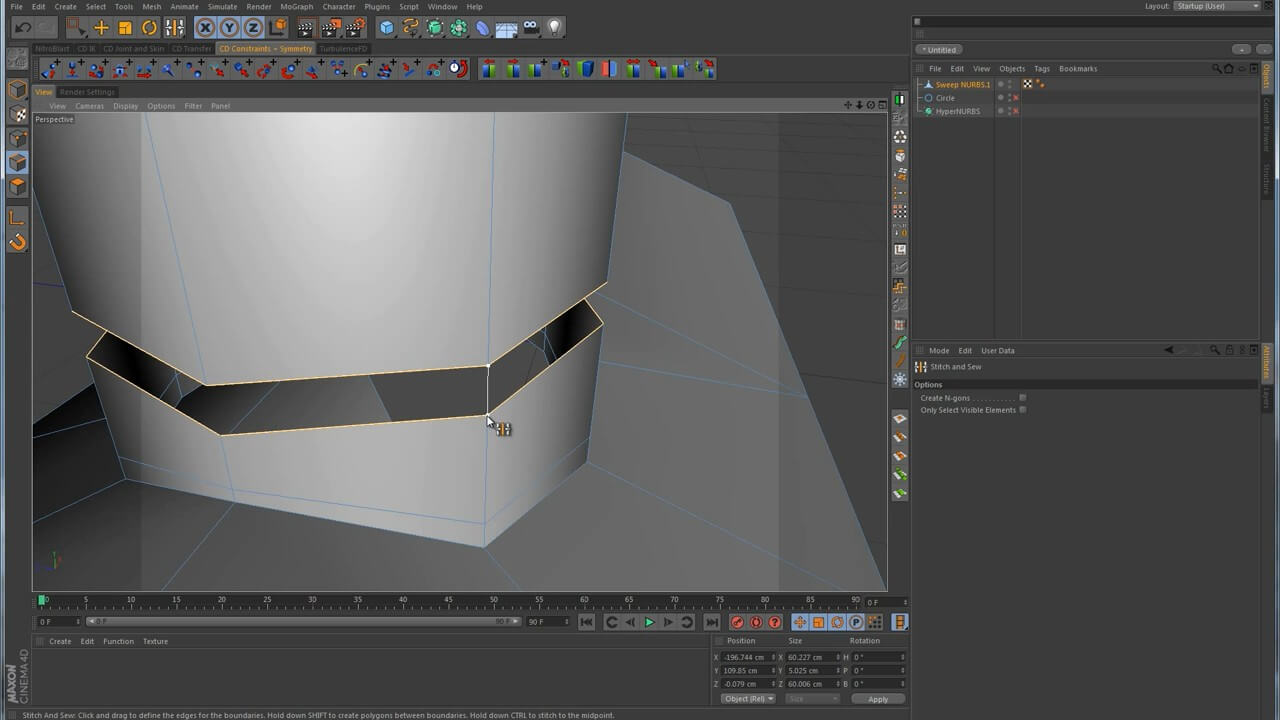1280x720 pixels.
Task: Click the Record Active Objects key button
Action: 737,622
